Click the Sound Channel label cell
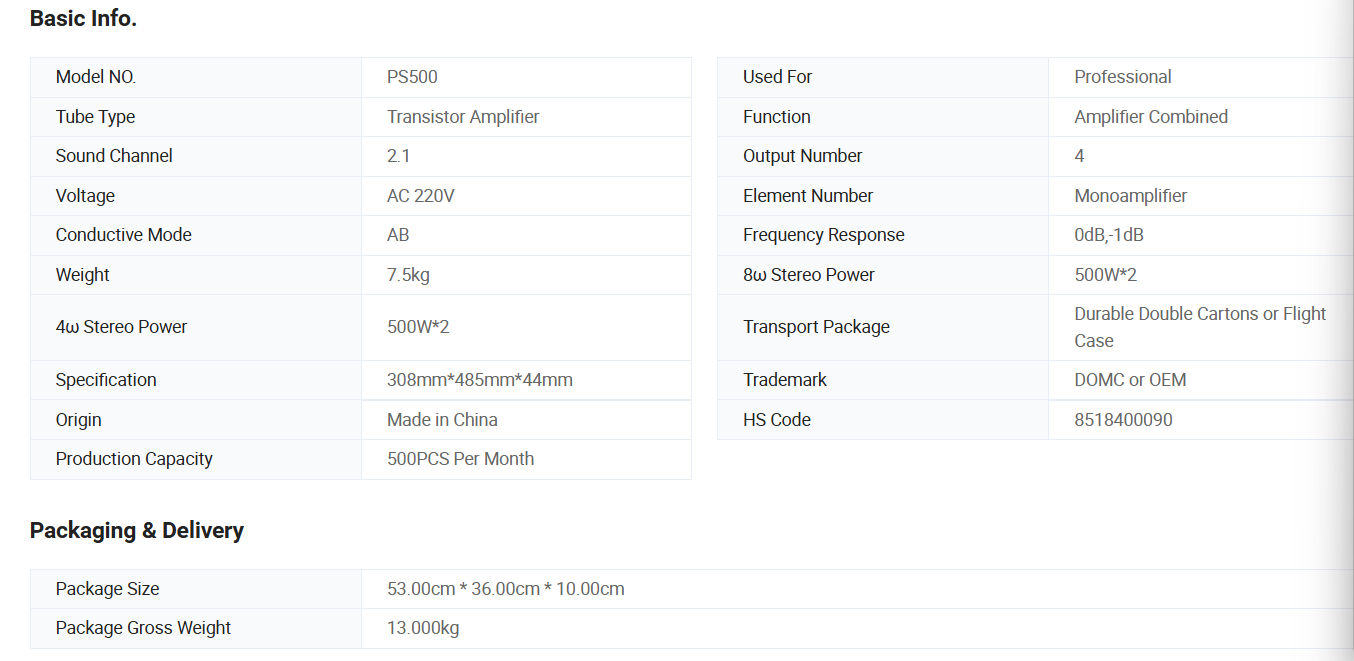The width and height of the screenshot is (1354, 661). [x=114, y=156]
